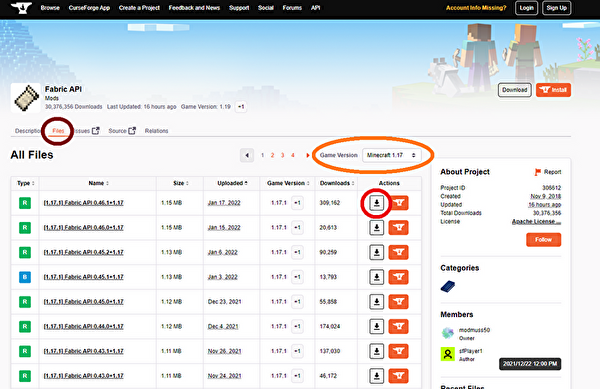Sort table by Game Version column

(x=288, y=183)
